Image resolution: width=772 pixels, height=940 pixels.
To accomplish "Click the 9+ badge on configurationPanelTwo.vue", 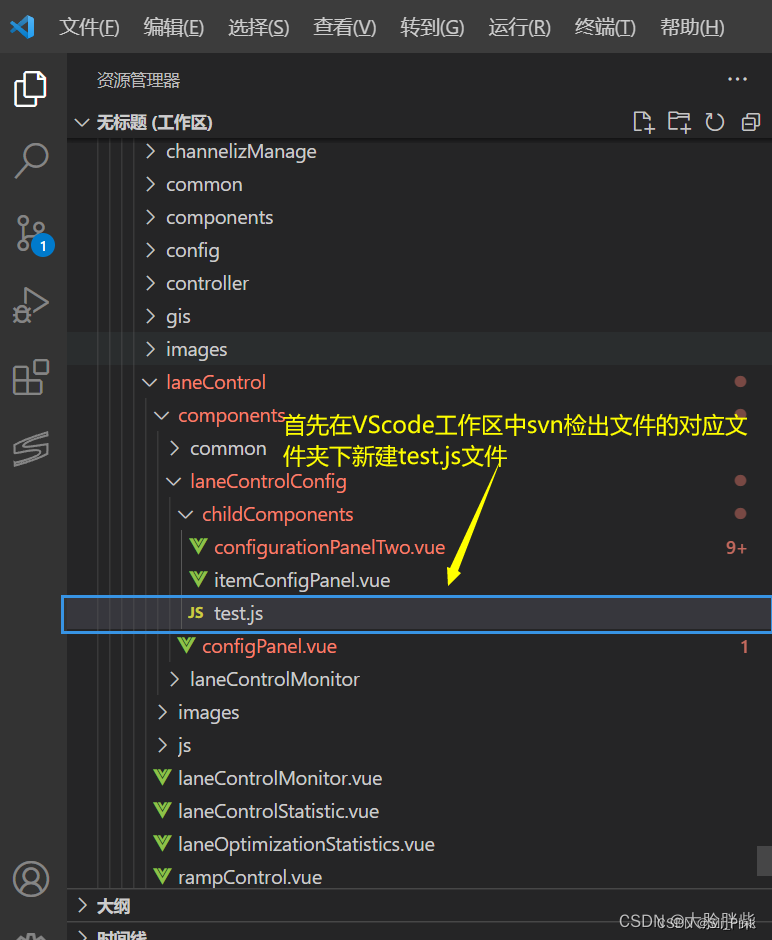I will pyautogui.click(x=736, y=547).
